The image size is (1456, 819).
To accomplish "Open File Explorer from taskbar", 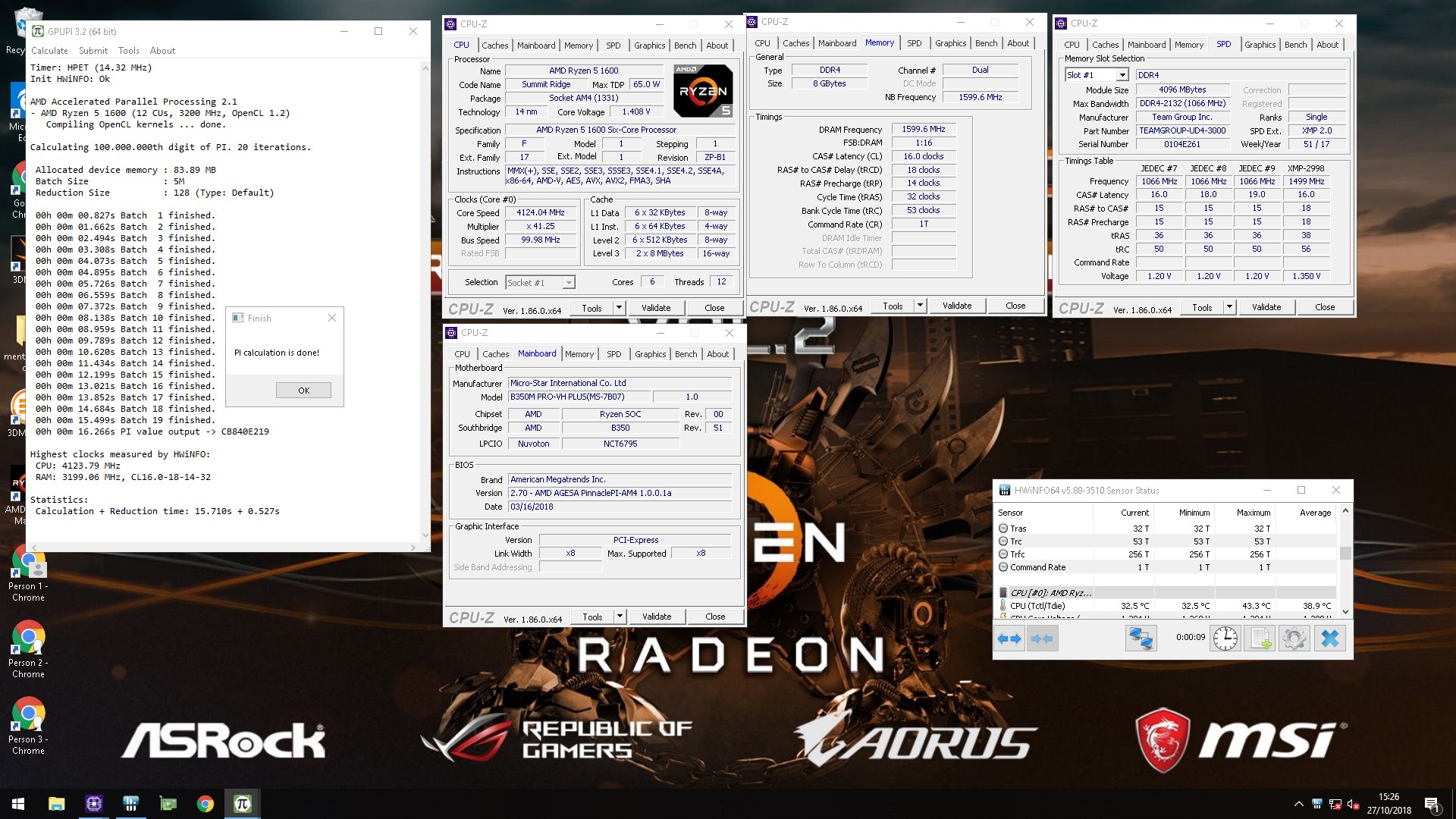I will click(56, 804).
